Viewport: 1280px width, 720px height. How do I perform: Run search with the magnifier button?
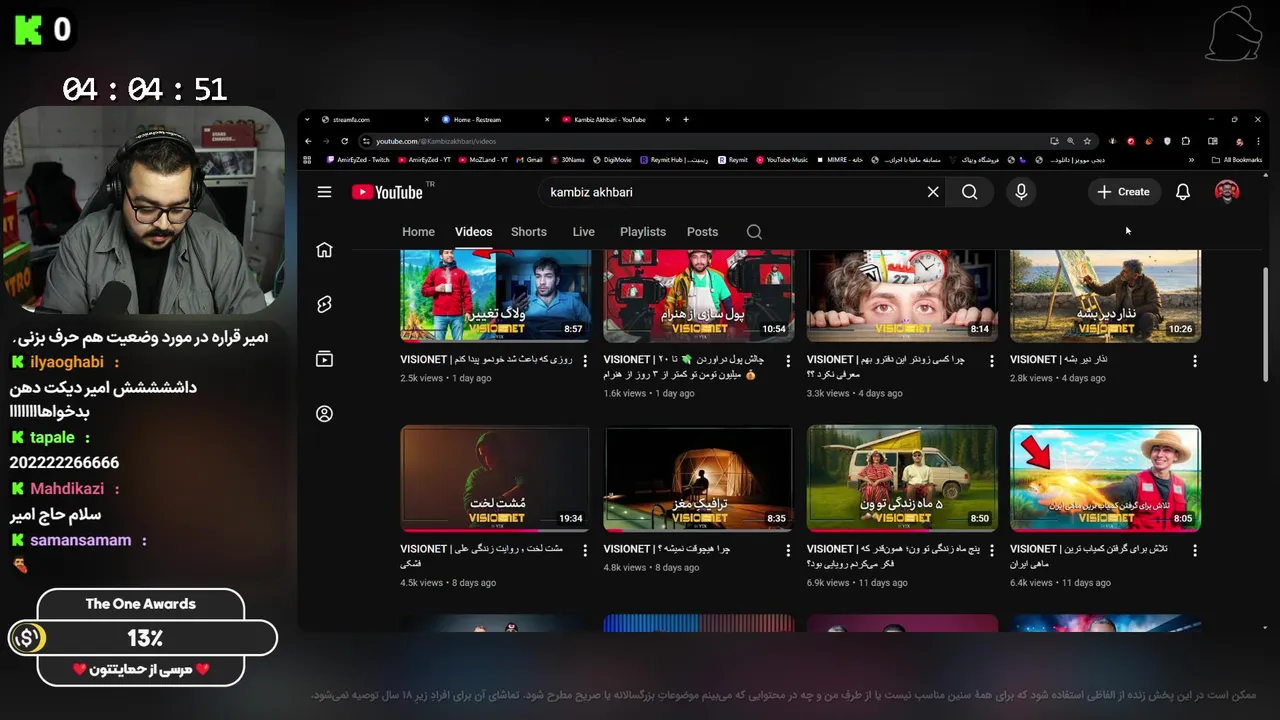click(x=969, y=192)
